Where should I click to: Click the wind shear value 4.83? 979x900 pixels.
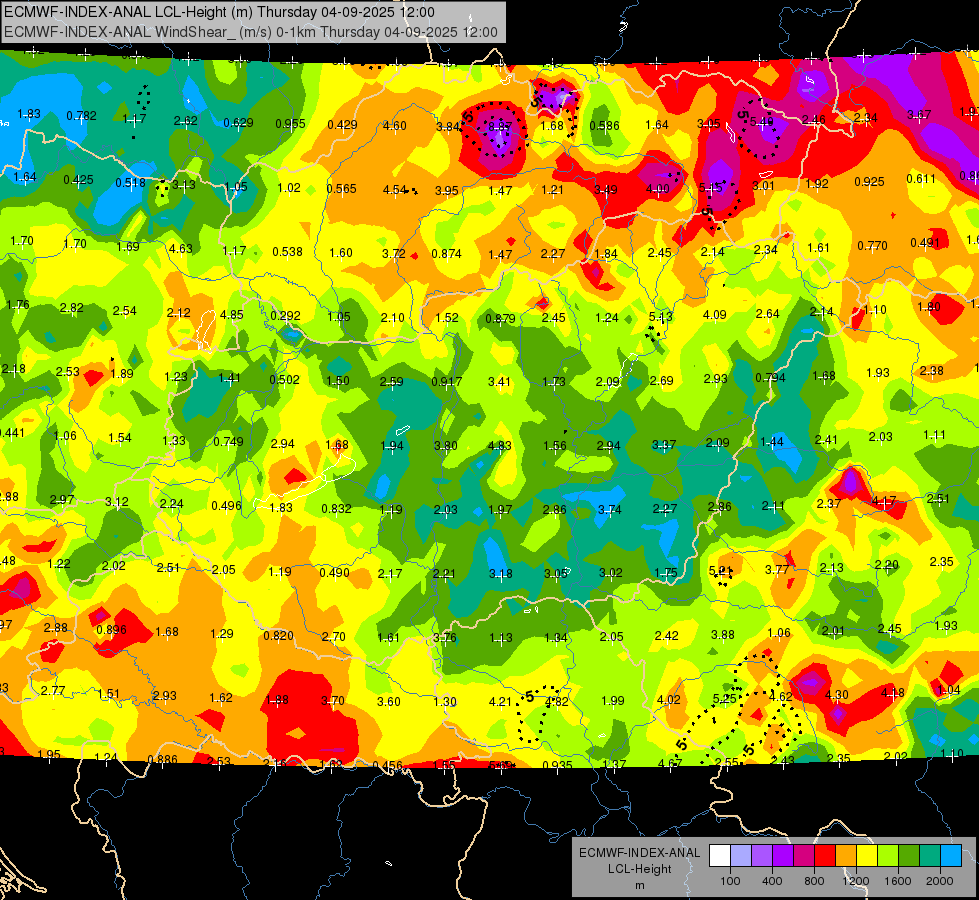click(x=499, y=446)
